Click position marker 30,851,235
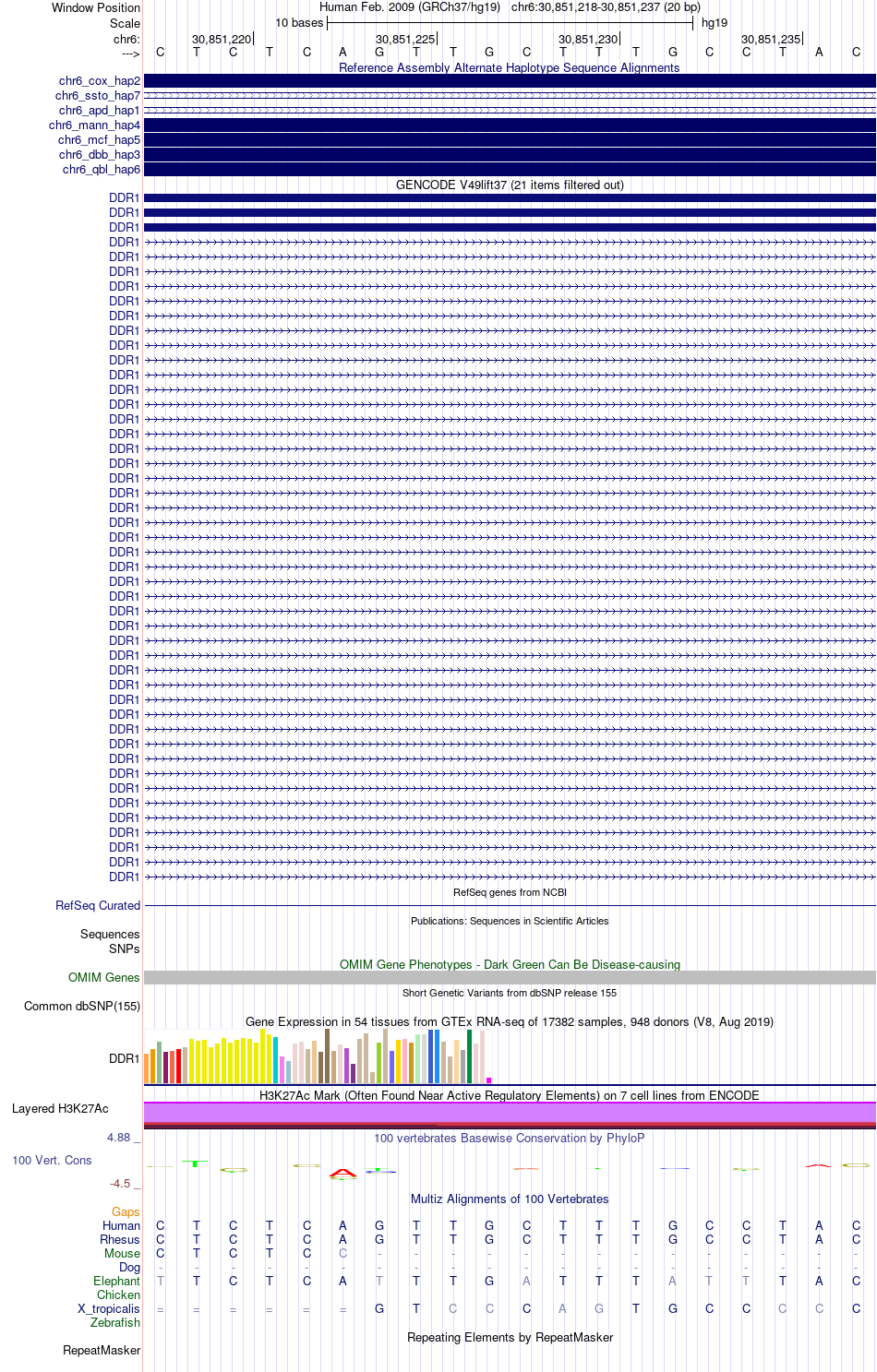The height and width of the screenshot is (1372, 877). 771,39
